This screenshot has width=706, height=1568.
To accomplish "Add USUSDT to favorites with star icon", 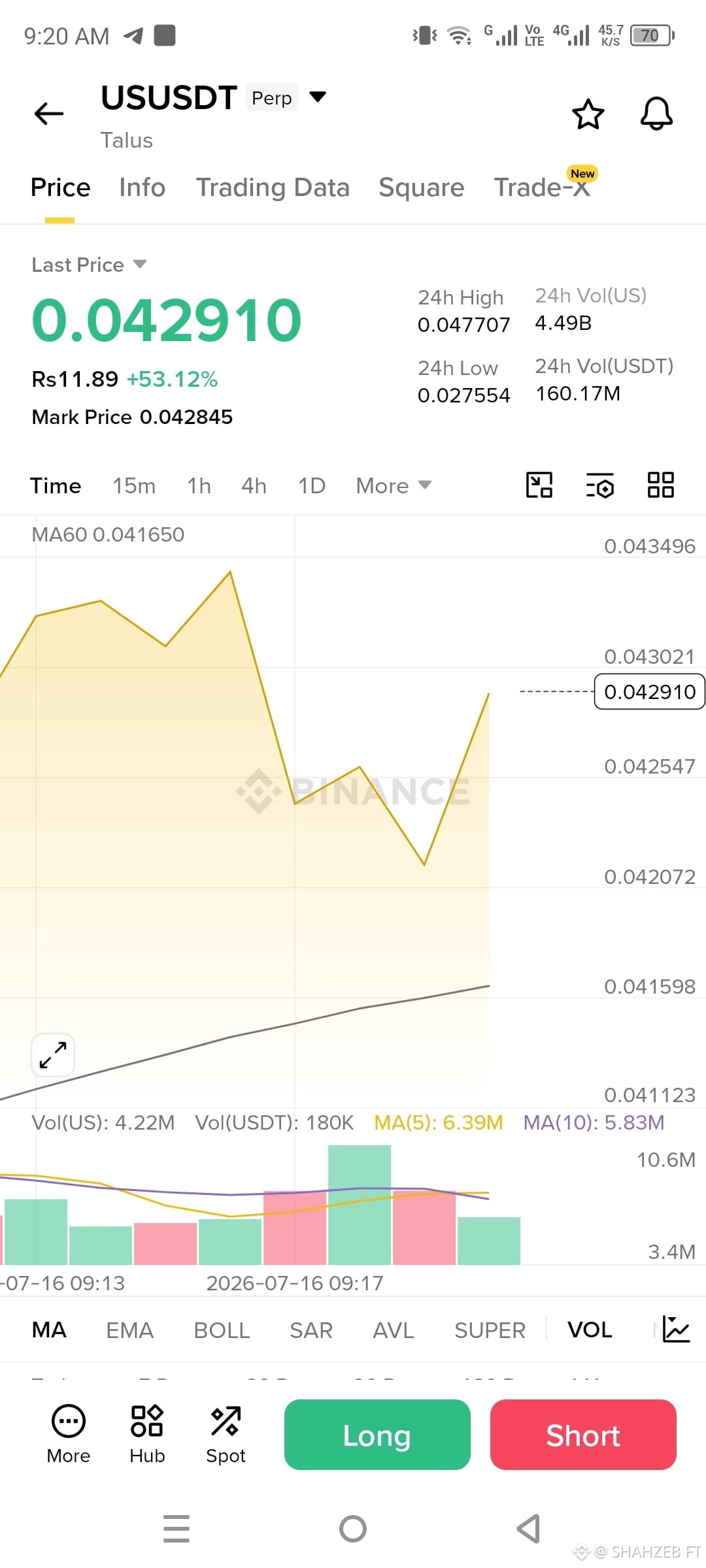I will pos(588,114).
